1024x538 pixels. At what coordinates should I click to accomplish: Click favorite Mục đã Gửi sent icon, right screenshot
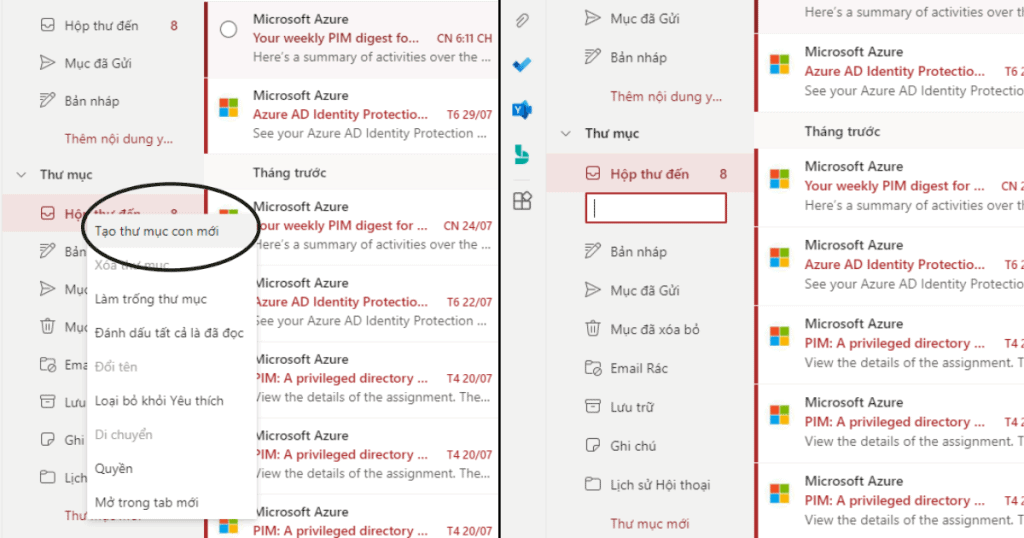pyautogui.click(x=592, y=18)
